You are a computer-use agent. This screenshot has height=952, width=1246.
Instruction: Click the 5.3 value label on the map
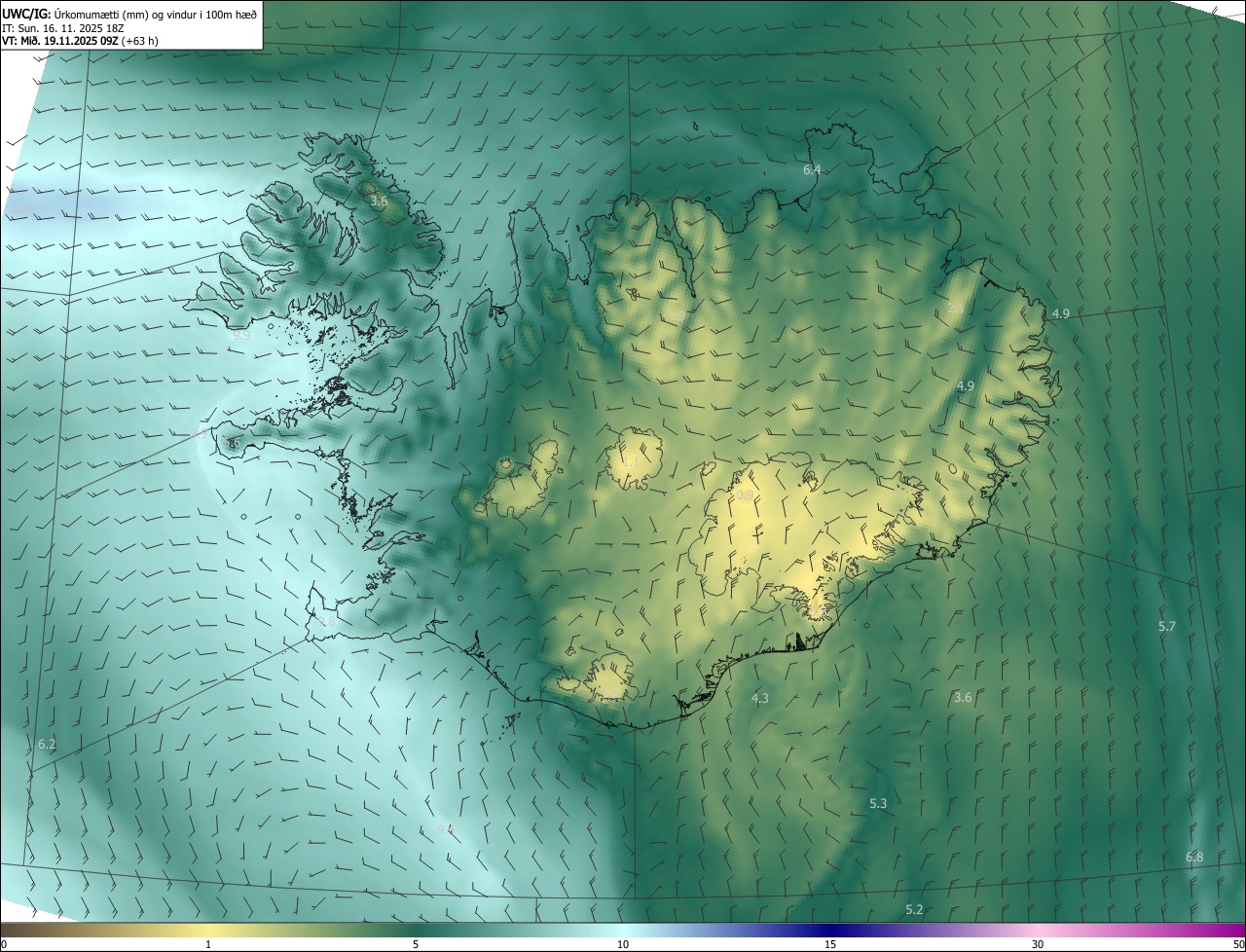coord(878,803)
